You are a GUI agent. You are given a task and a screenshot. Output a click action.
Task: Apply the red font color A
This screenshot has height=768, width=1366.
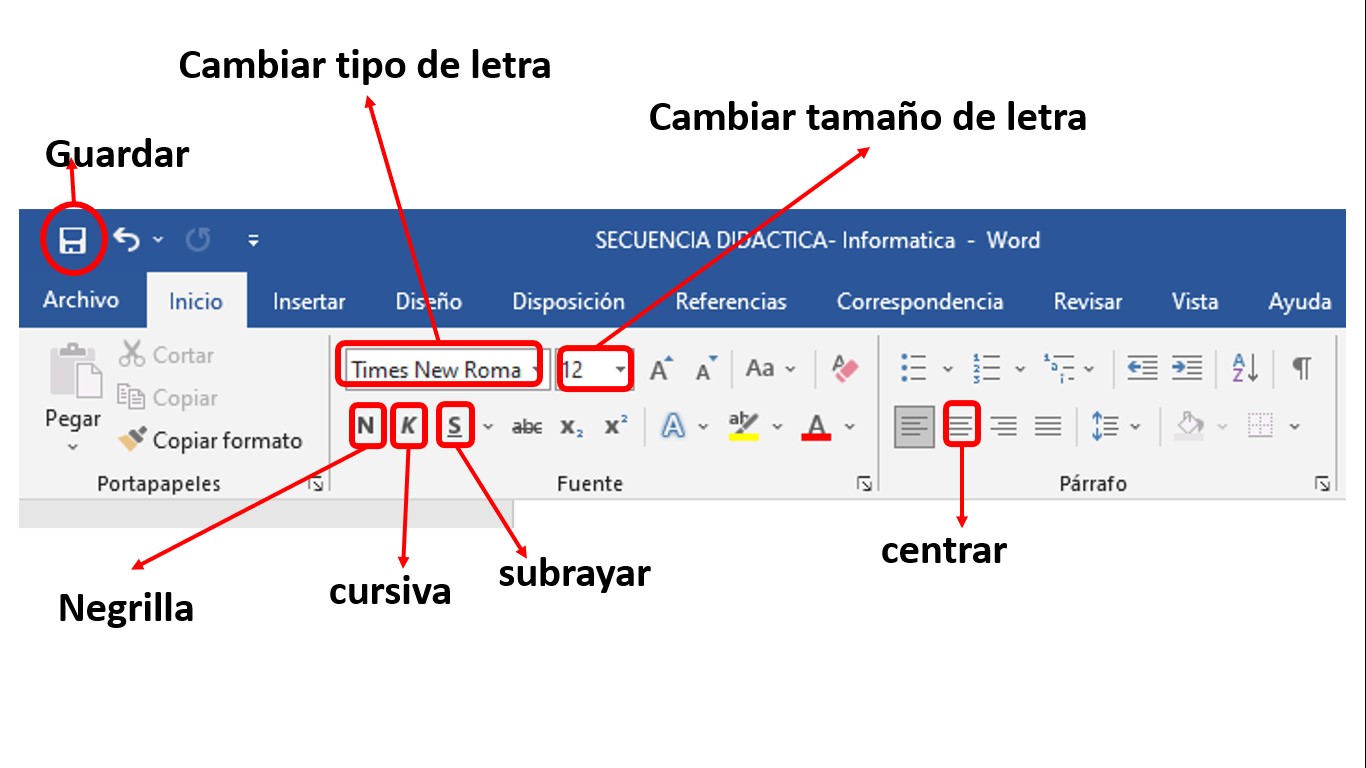click(x=817, y=427)
